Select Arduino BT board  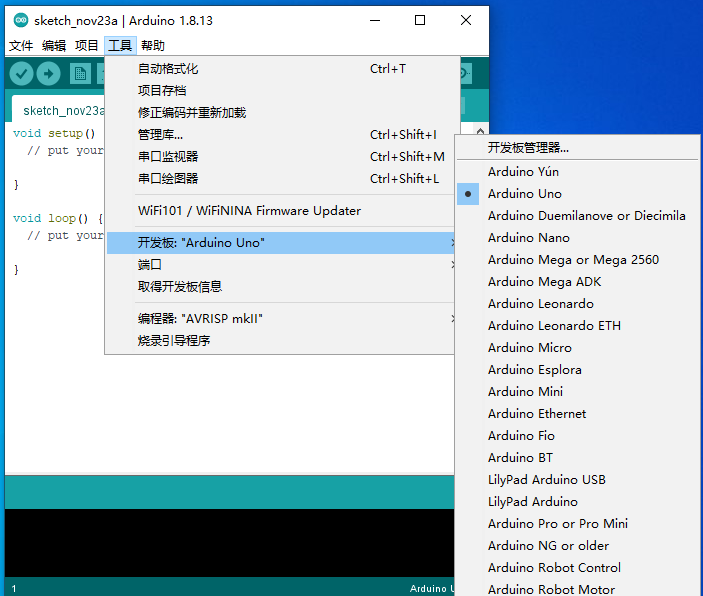[x=577, y=457]
